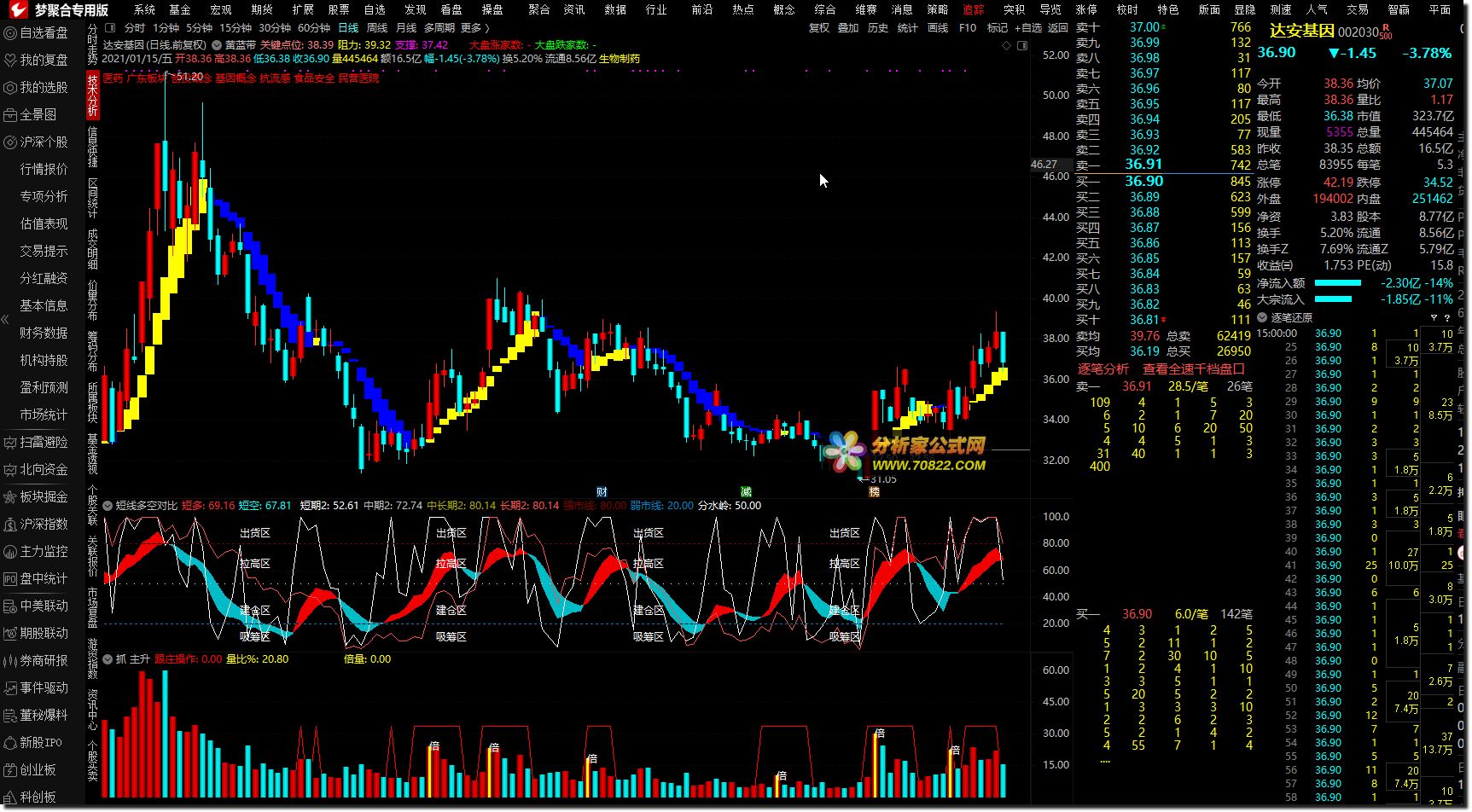Open 中美联动 sidebar entry
The width and height of the screenshot is (1472, 812).
pos(37,606)
